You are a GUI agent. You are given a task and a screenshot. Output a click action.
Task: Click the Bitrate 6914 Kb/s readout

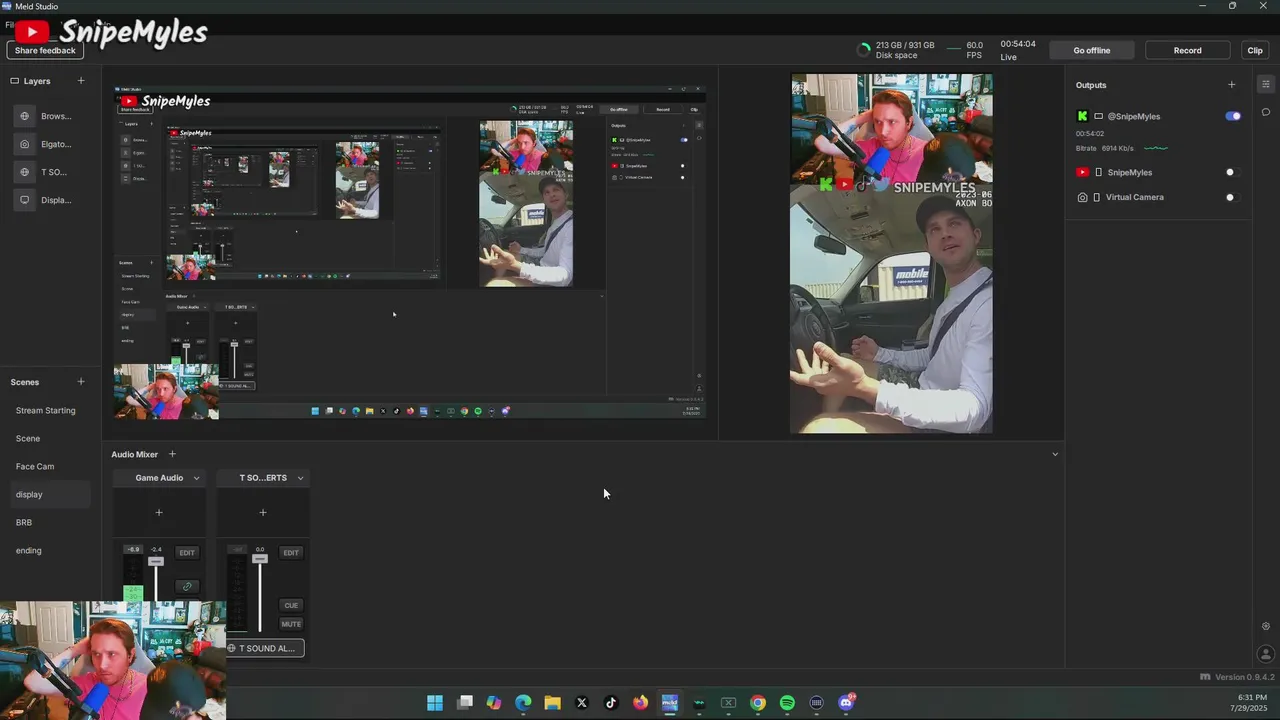point(1104,148)
